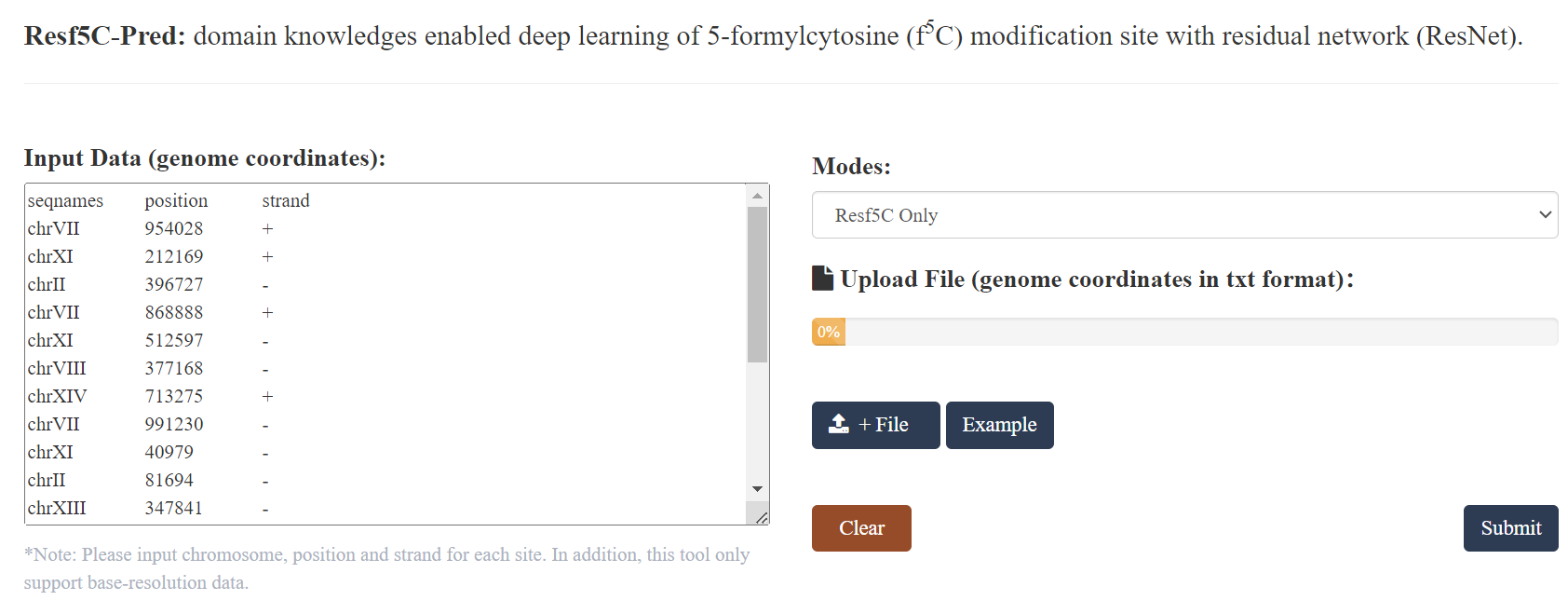This screenshot has height=614, width=1568.
Task: Click the textarea scrollbar down arrow
Action: click(757, 489)
